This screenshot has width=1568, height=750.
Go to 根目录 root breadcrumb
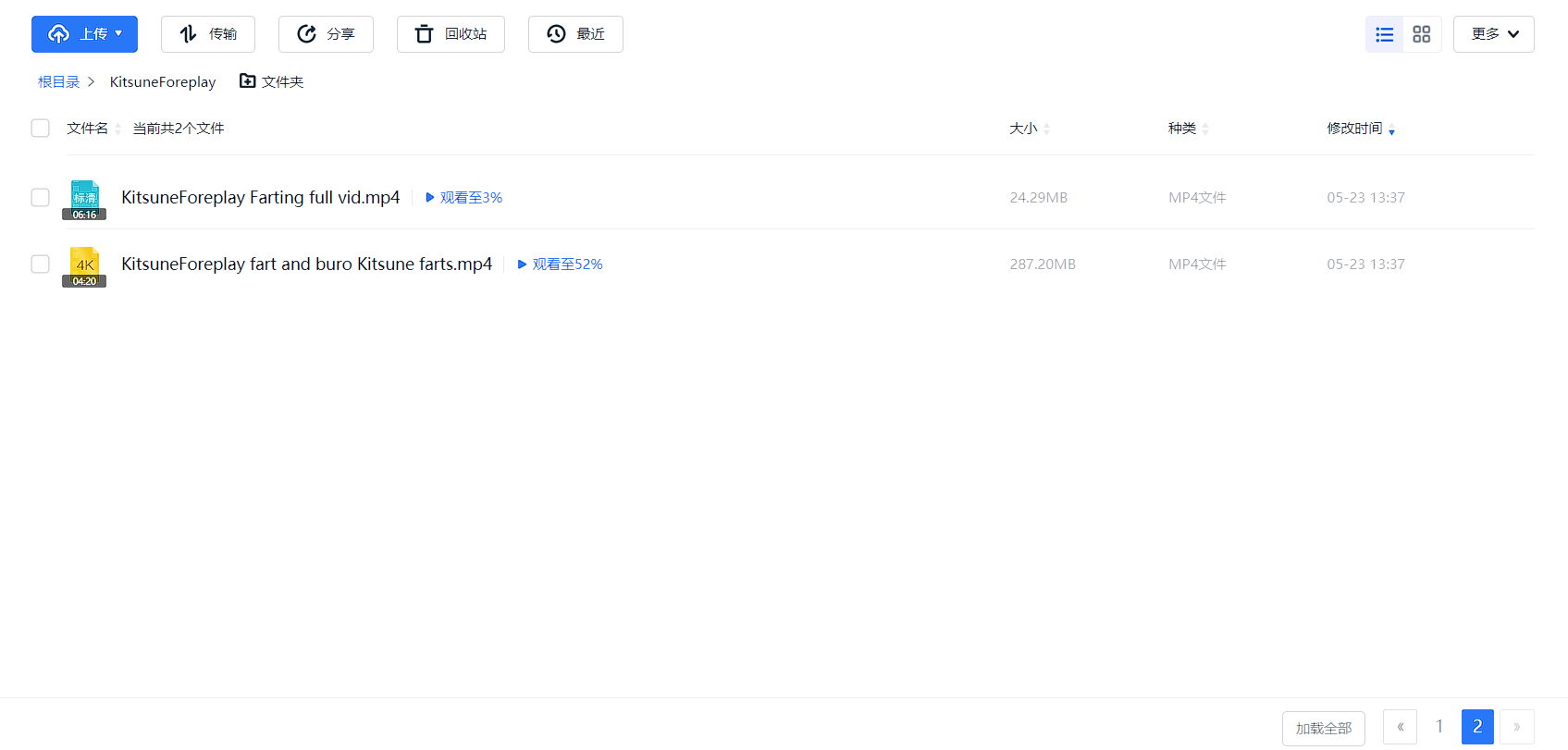58,81
